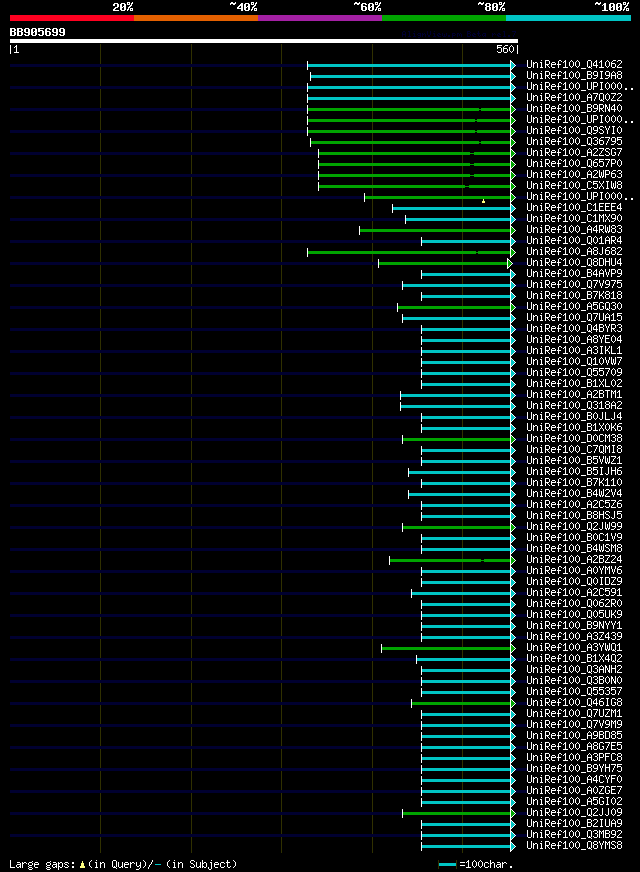Select the UniRef100_C5XIW8 label
640x872 pixels.
tap(574, 185)
